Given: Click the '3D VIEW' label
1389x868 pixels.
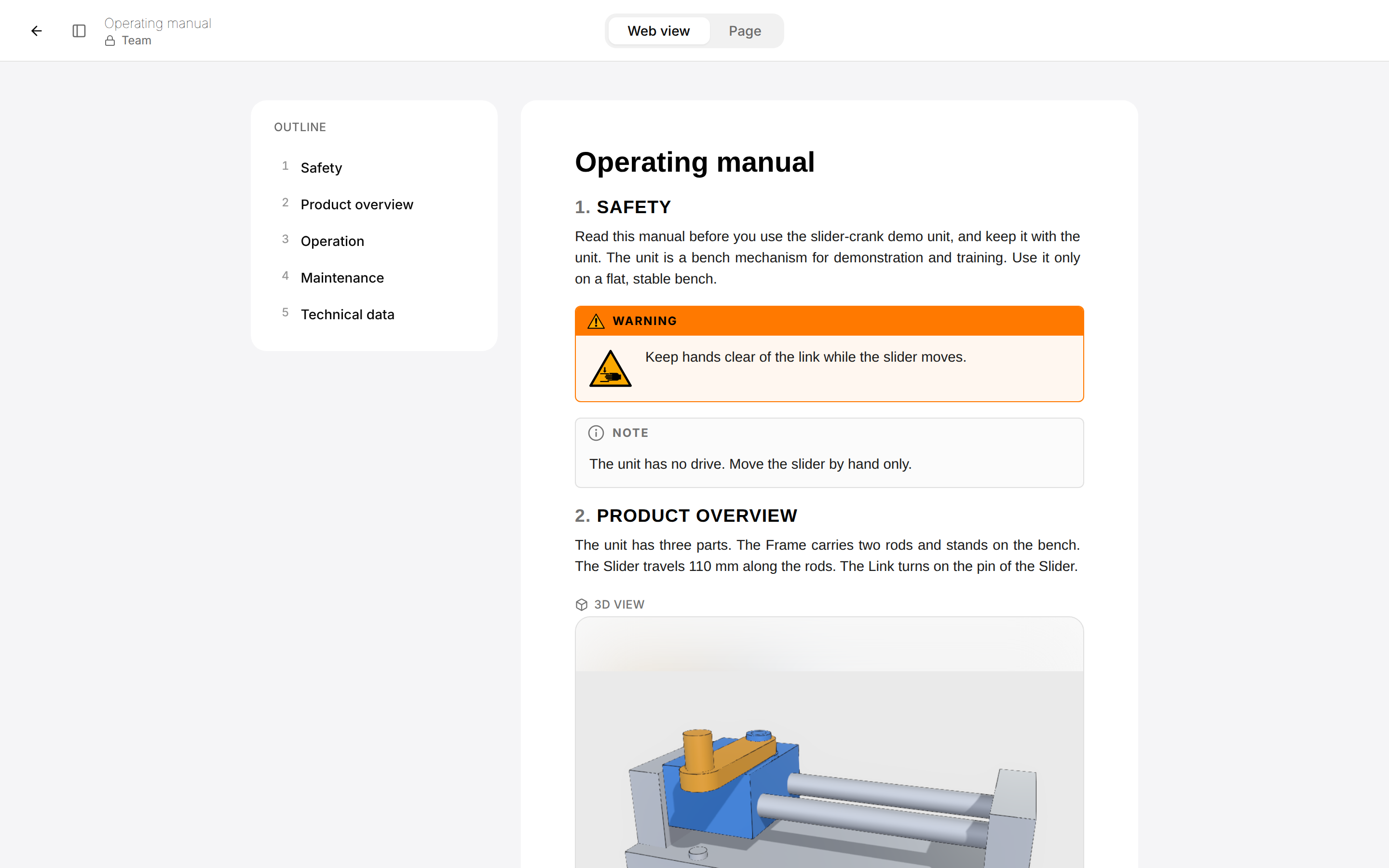Looking at the screenshot, I should tap(619, 605).
